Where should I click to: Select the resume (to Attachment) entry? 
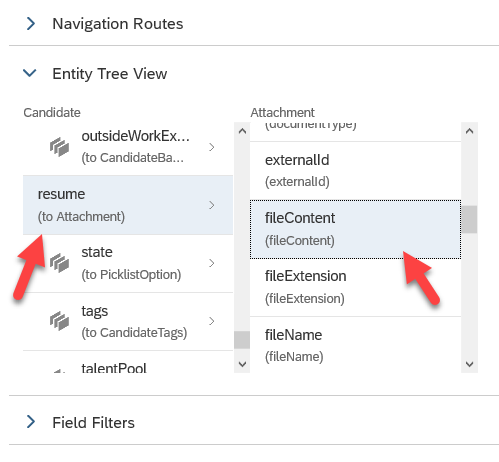coord(128,205)
